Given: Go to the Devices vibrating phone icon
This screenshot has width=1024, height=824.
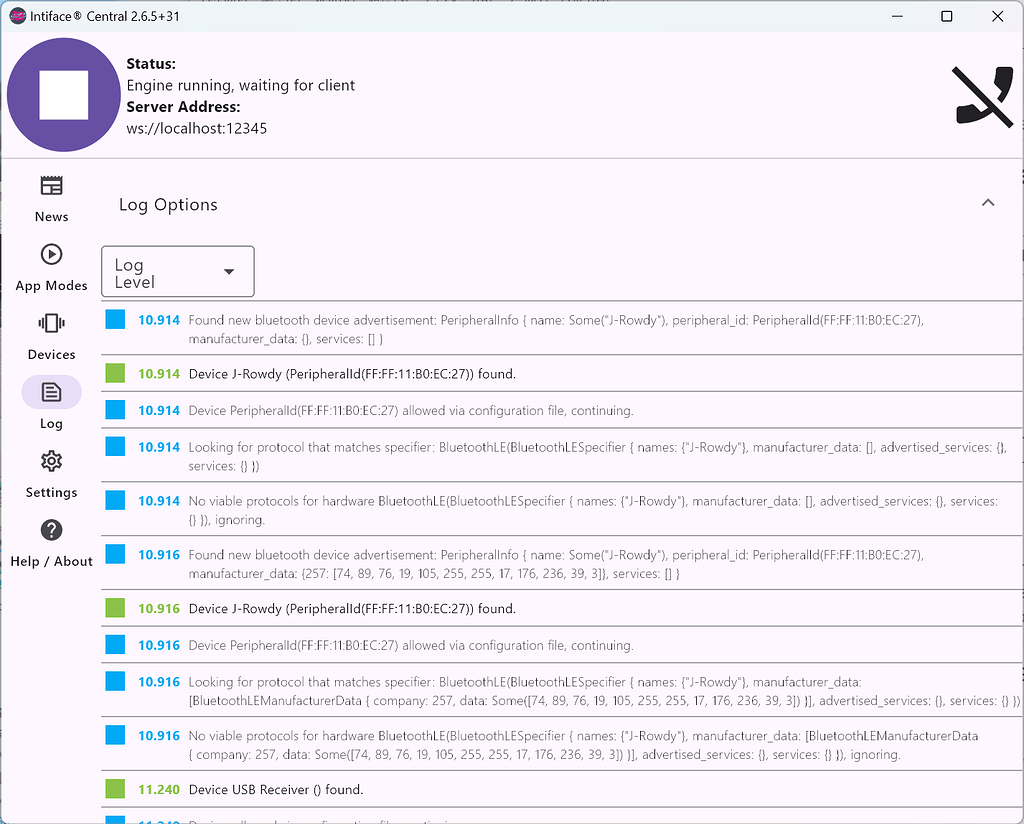Looking at the screenshot, I should [x=51, y=323].
